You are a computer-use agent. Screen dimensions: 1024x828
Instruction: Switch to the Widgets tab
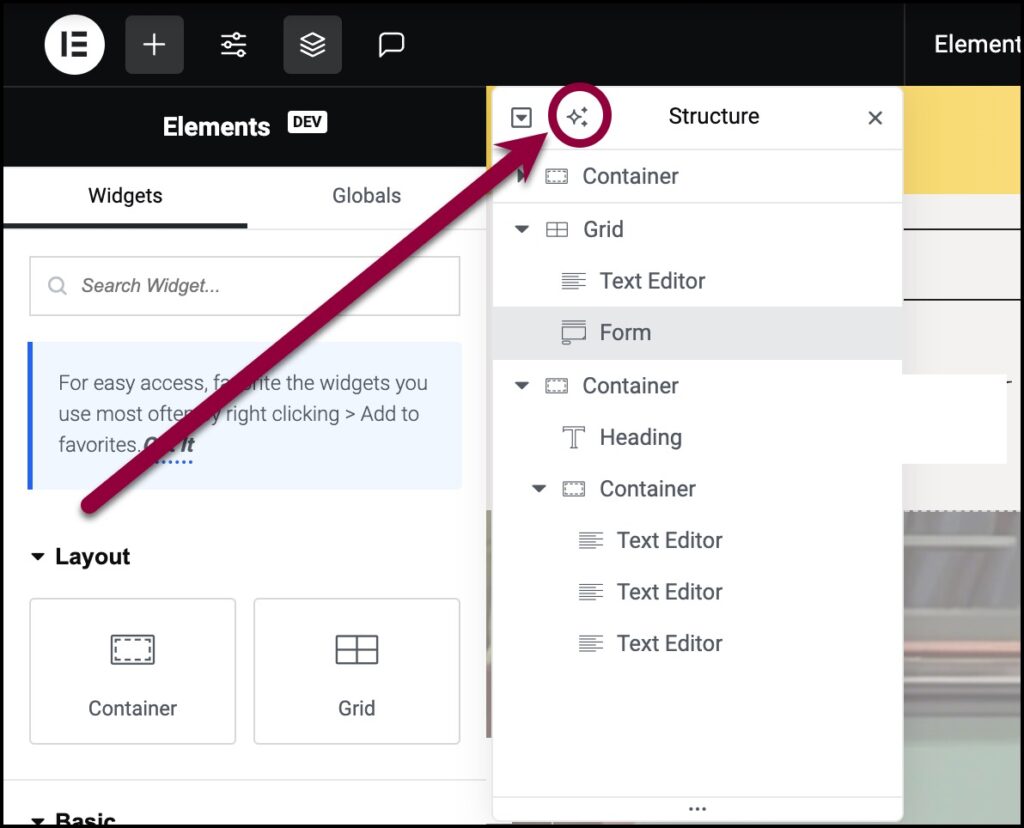tap(125, 196)
